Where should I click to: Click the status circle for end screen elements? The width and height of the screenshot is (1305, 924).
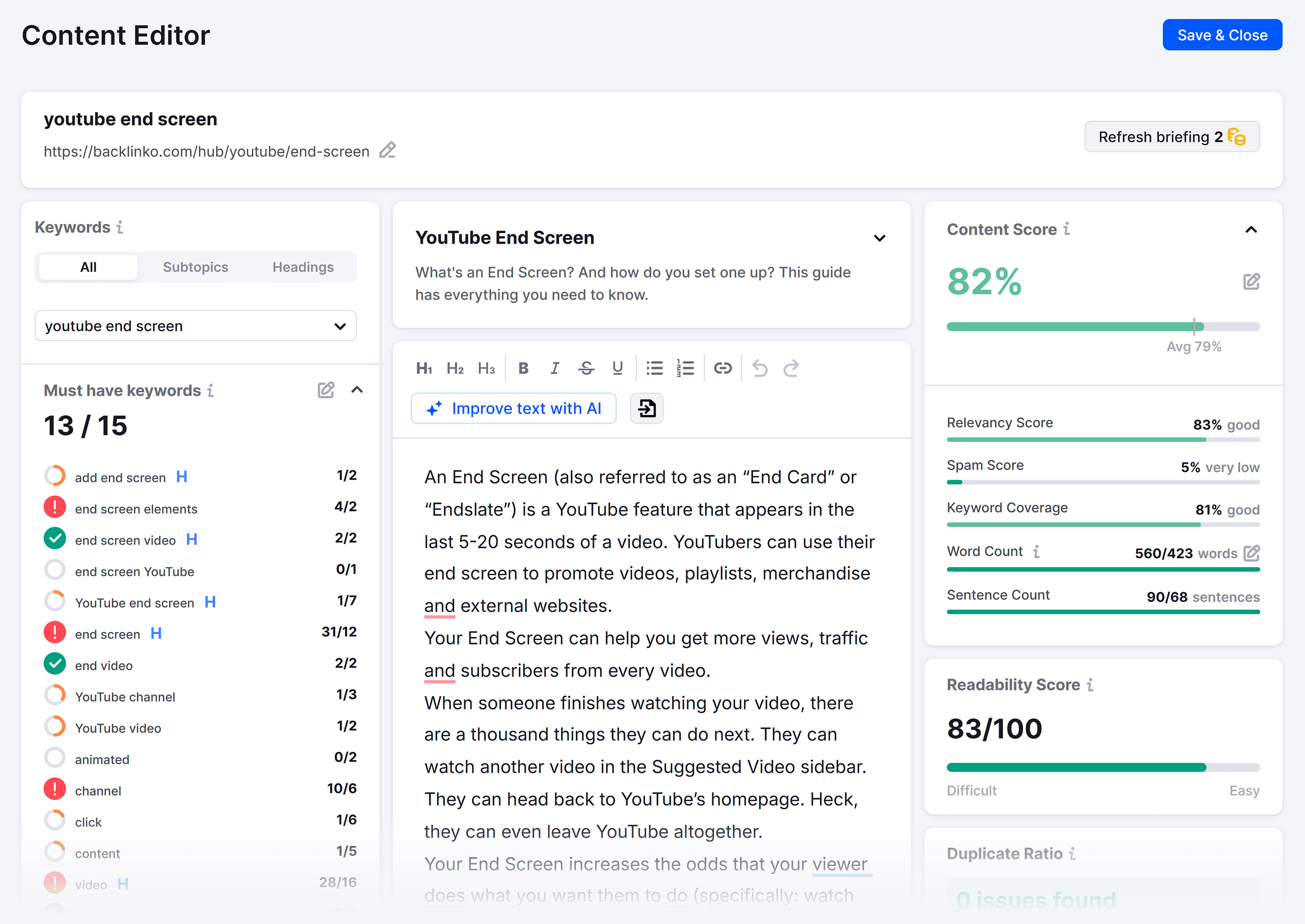pos(55,507)
